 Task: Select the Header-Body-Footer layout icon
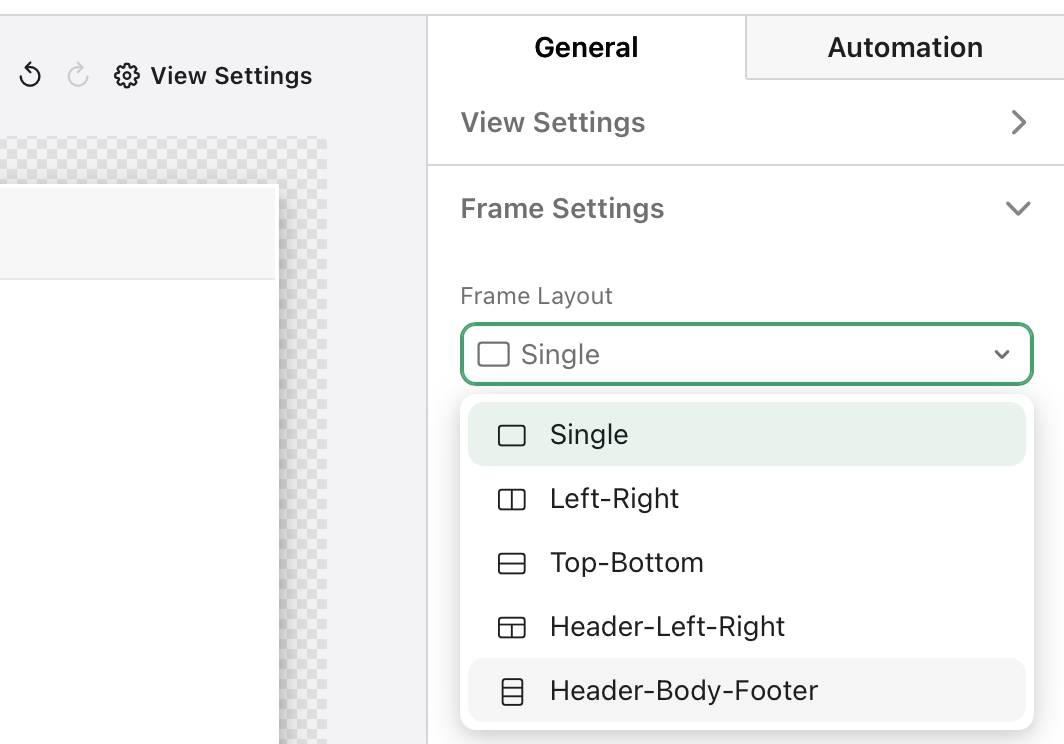[512, 690]
